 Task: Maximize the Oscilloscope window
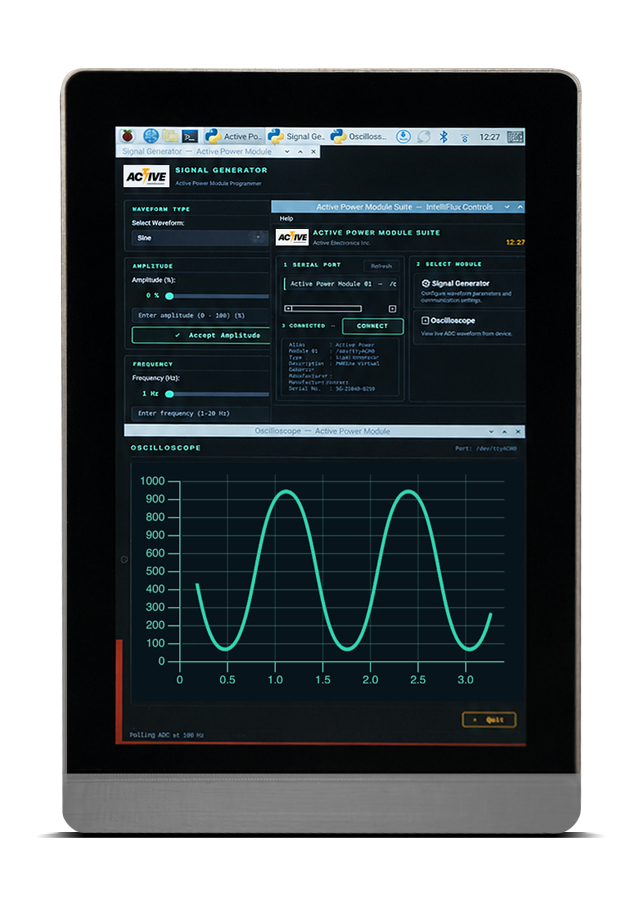point(505,431)
